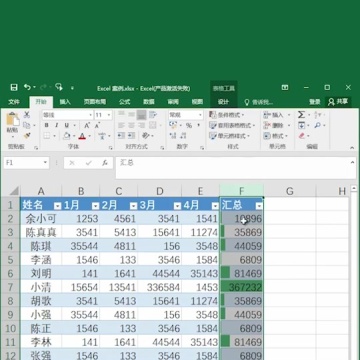Open 单元格样式 cell styles
The height and width of the screenshot is (360, 360).
point(230,136)
